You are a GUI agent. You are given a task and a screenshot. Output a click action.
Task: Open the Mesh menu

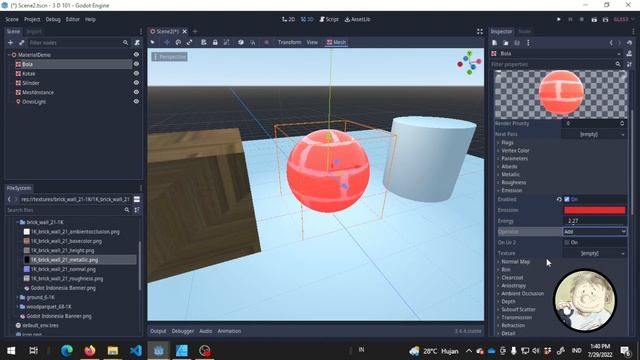336,42
